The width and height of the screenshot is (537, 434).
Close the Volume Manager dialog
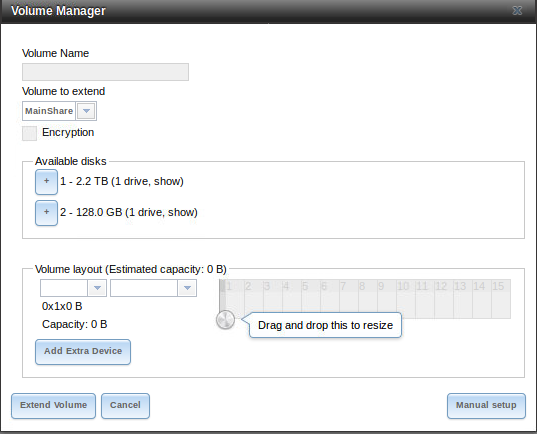[517, 11]
